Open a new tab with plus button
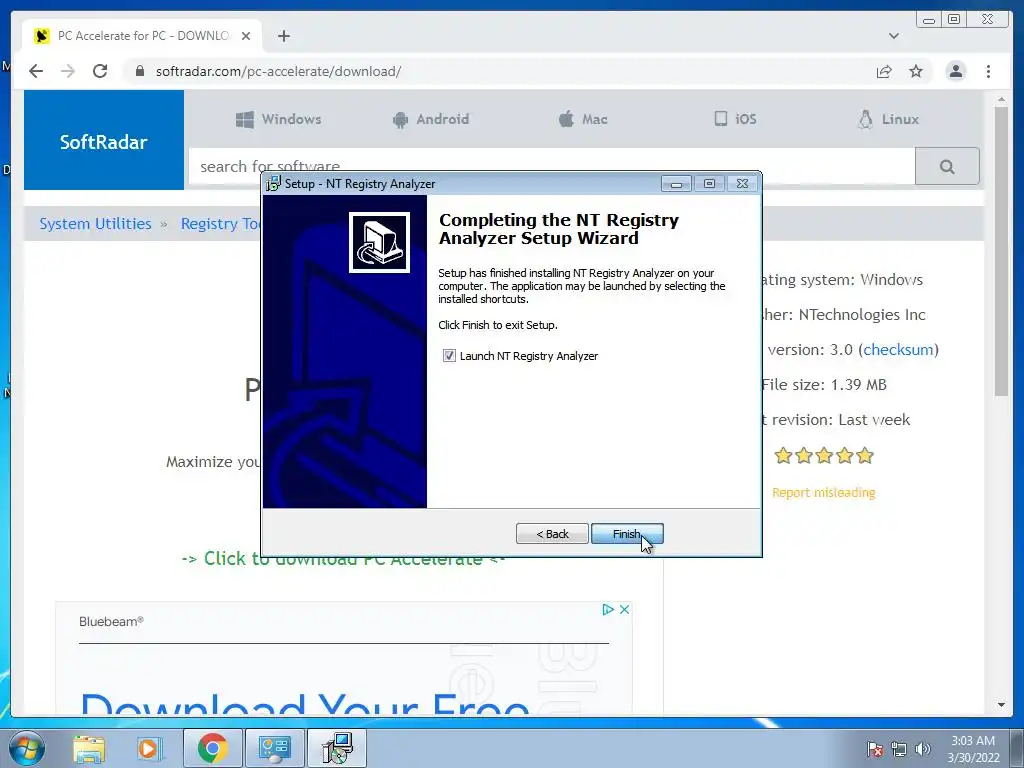 283,36
